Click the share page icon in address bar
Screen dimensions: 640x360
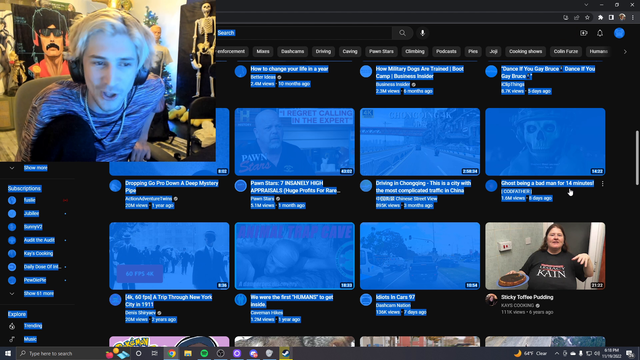pos(576,18)
